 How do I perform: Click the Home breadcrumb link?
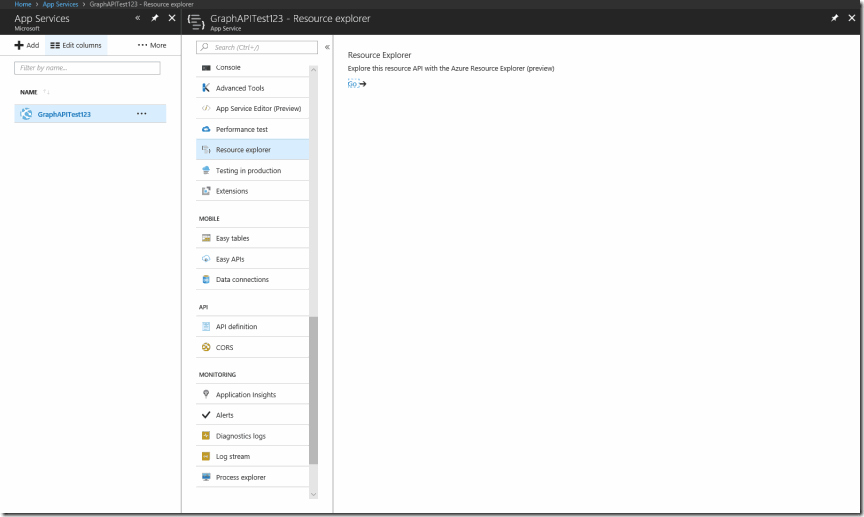tap(23, 4)
